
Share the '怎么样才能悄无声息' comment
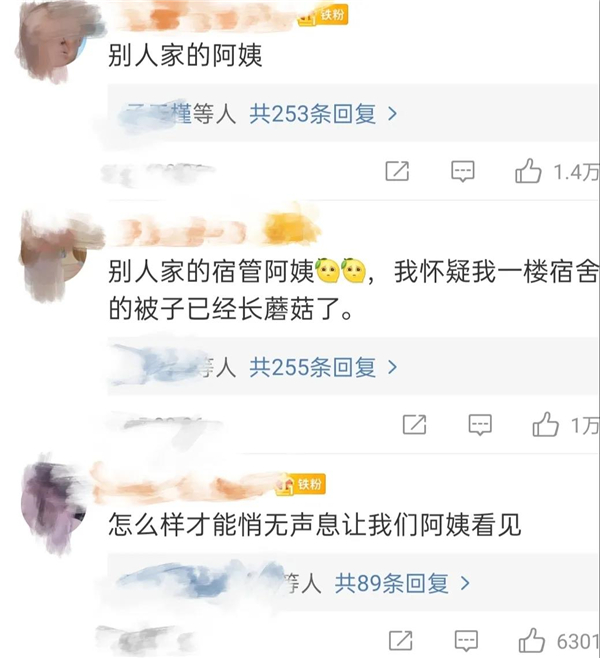pyautogui.click(x=401, y=641)
